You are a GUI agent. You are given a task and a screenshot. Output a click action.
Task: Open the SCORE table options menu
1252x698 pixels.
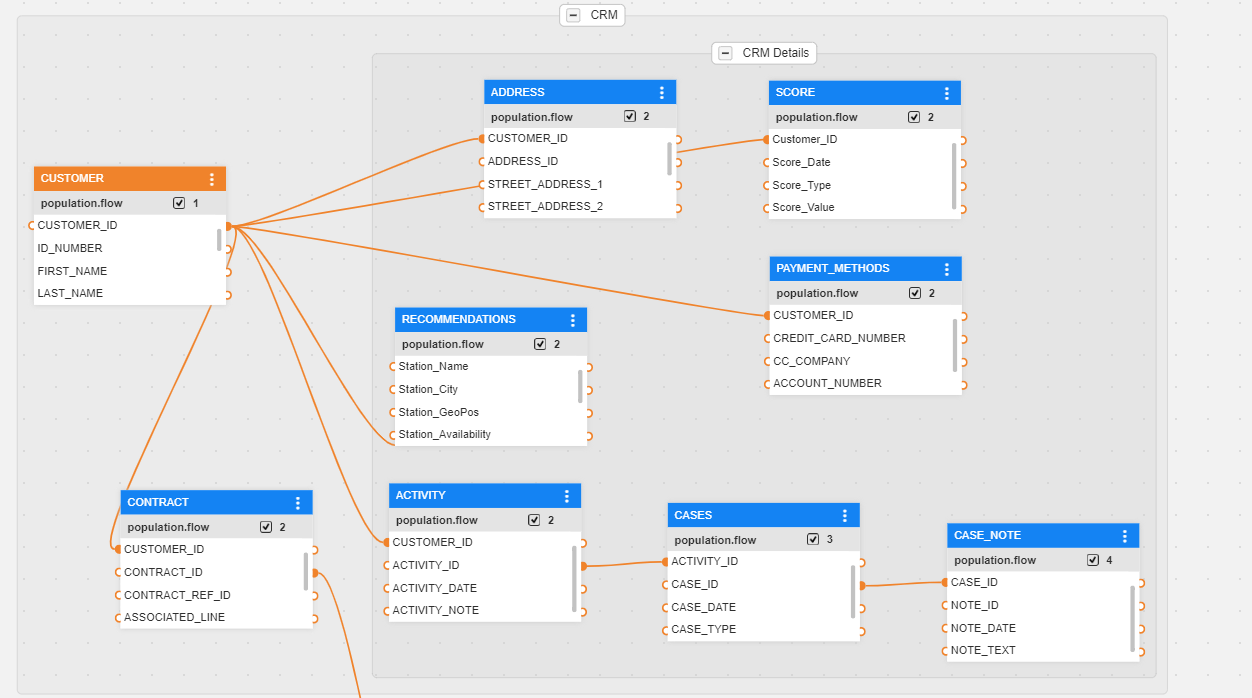click(947, 93)
